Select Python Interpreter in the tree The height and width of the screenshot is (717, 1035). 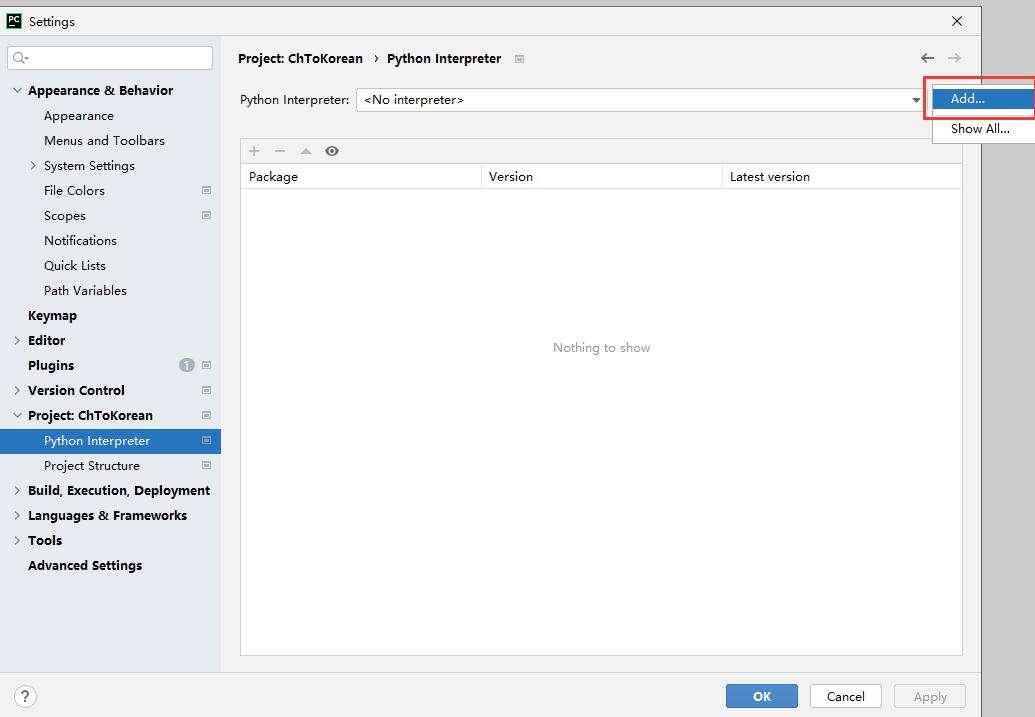[x=110, y=441]
